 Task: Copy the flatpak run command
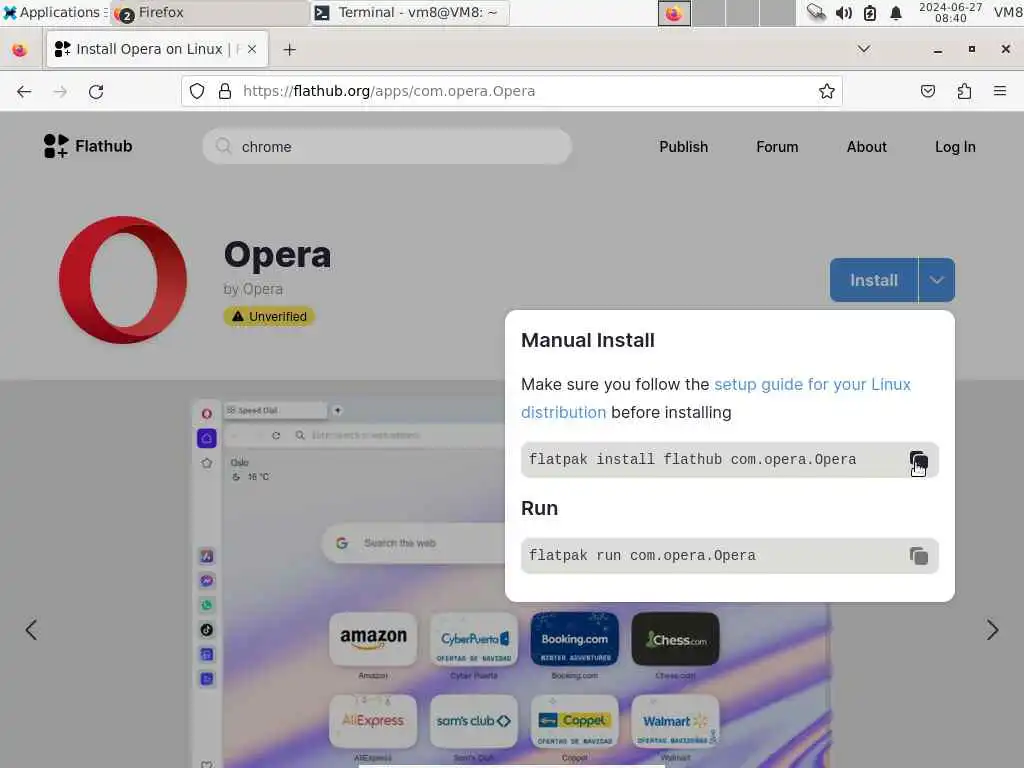point(918,556)
